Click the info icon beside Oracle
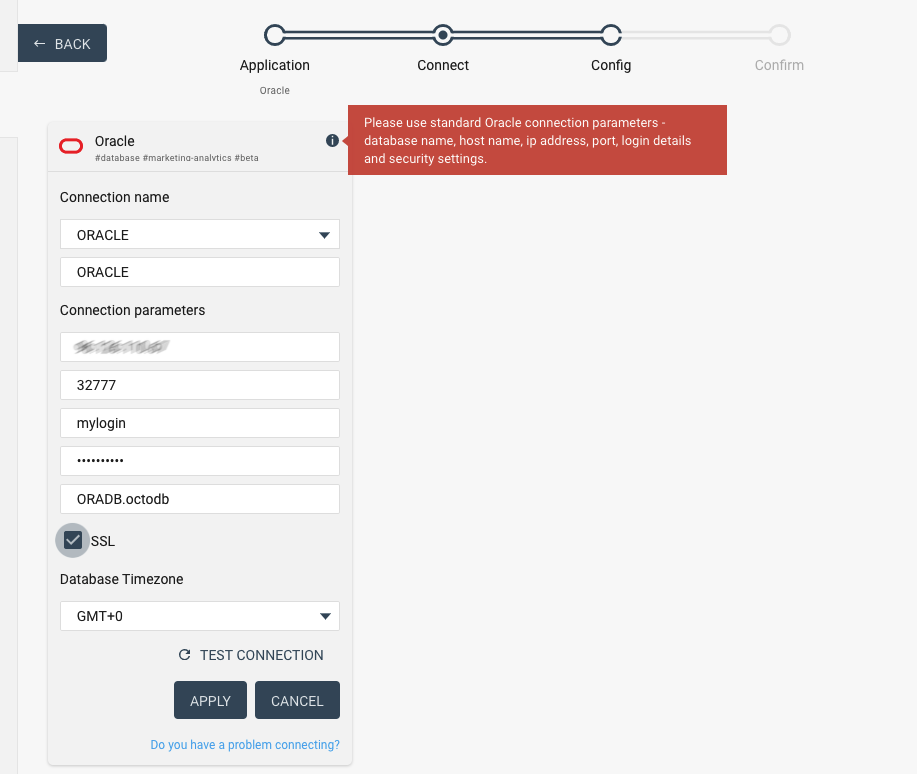 tap(332, 140)
